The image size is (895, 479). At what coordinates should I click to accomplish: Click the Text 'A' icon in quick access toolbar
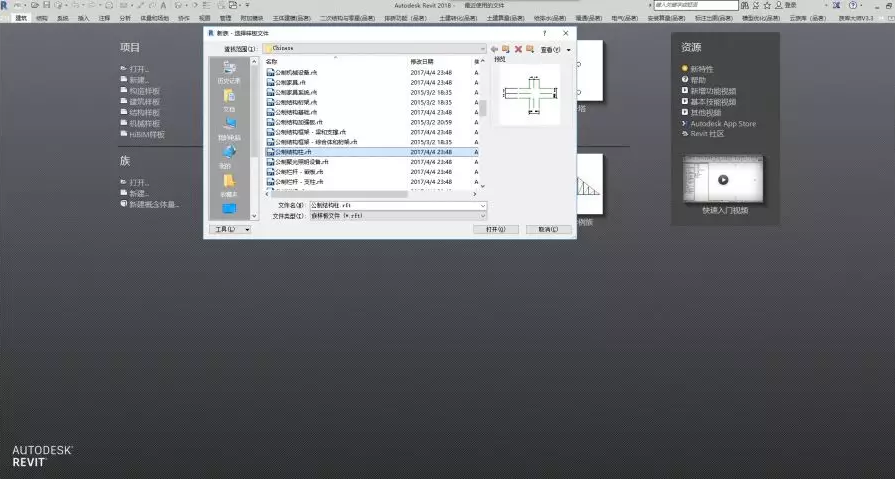(163, 5)
